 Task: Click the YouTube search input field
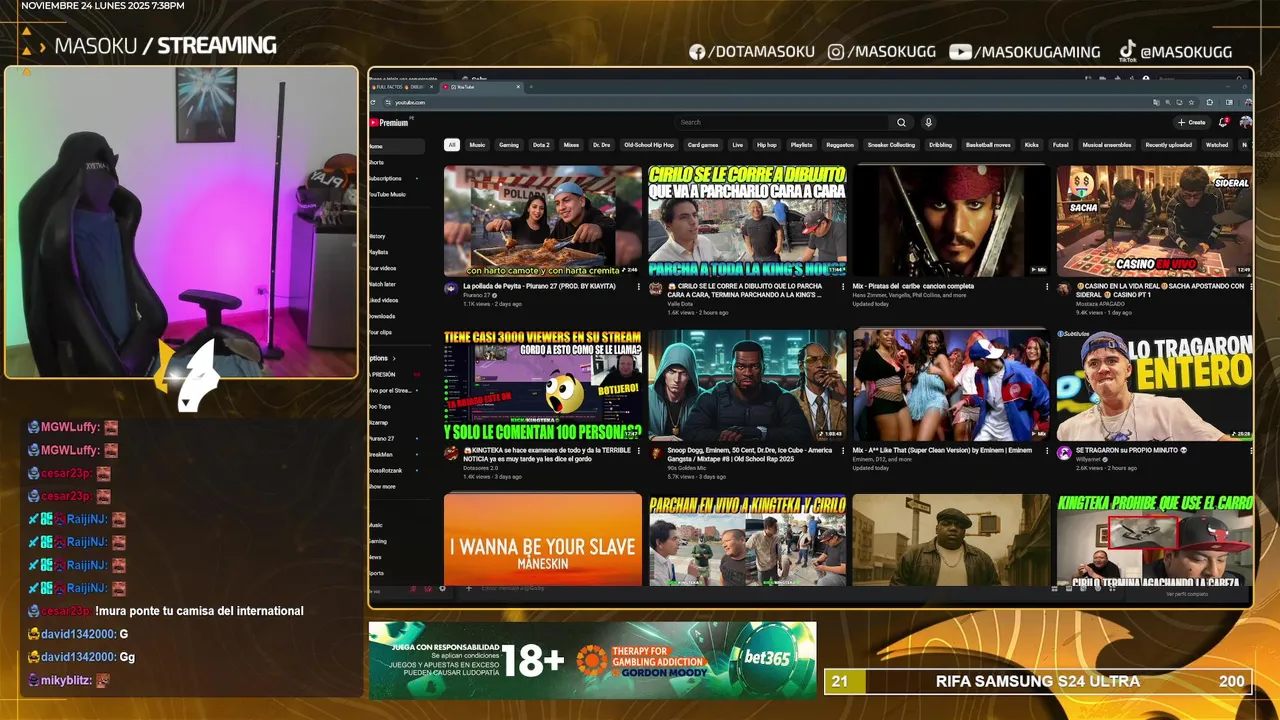pyautogui.click(x=783, y=122)
